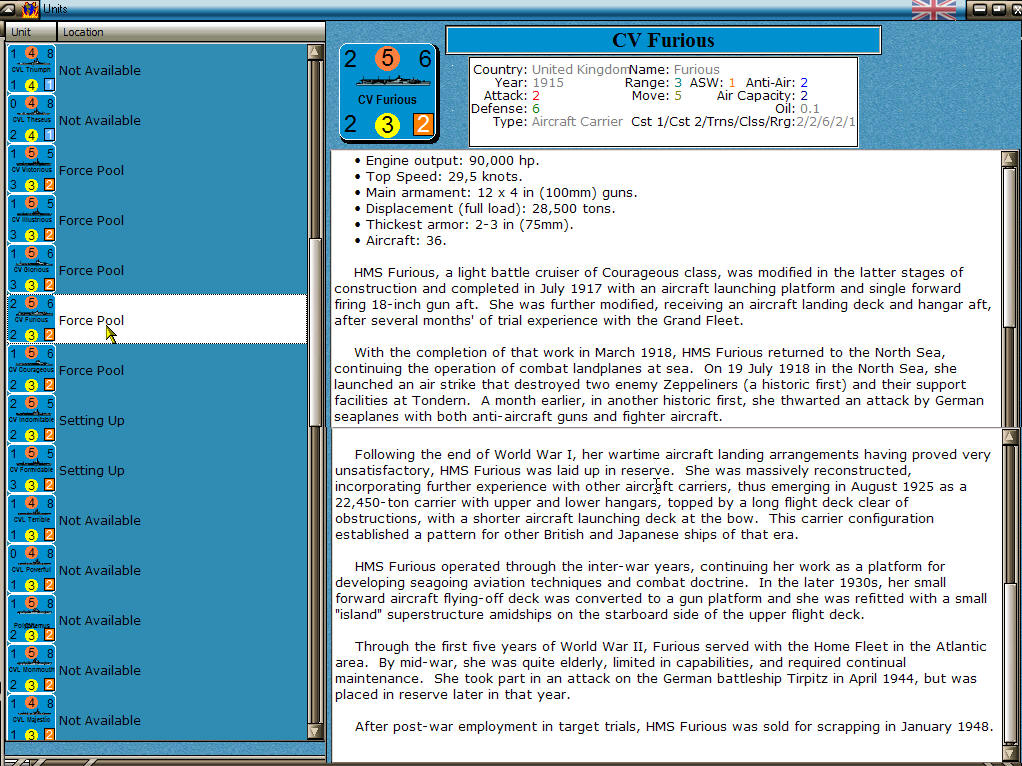
Task: Click Force Pool text beside CV Victorious
Action: pos(91,170)
